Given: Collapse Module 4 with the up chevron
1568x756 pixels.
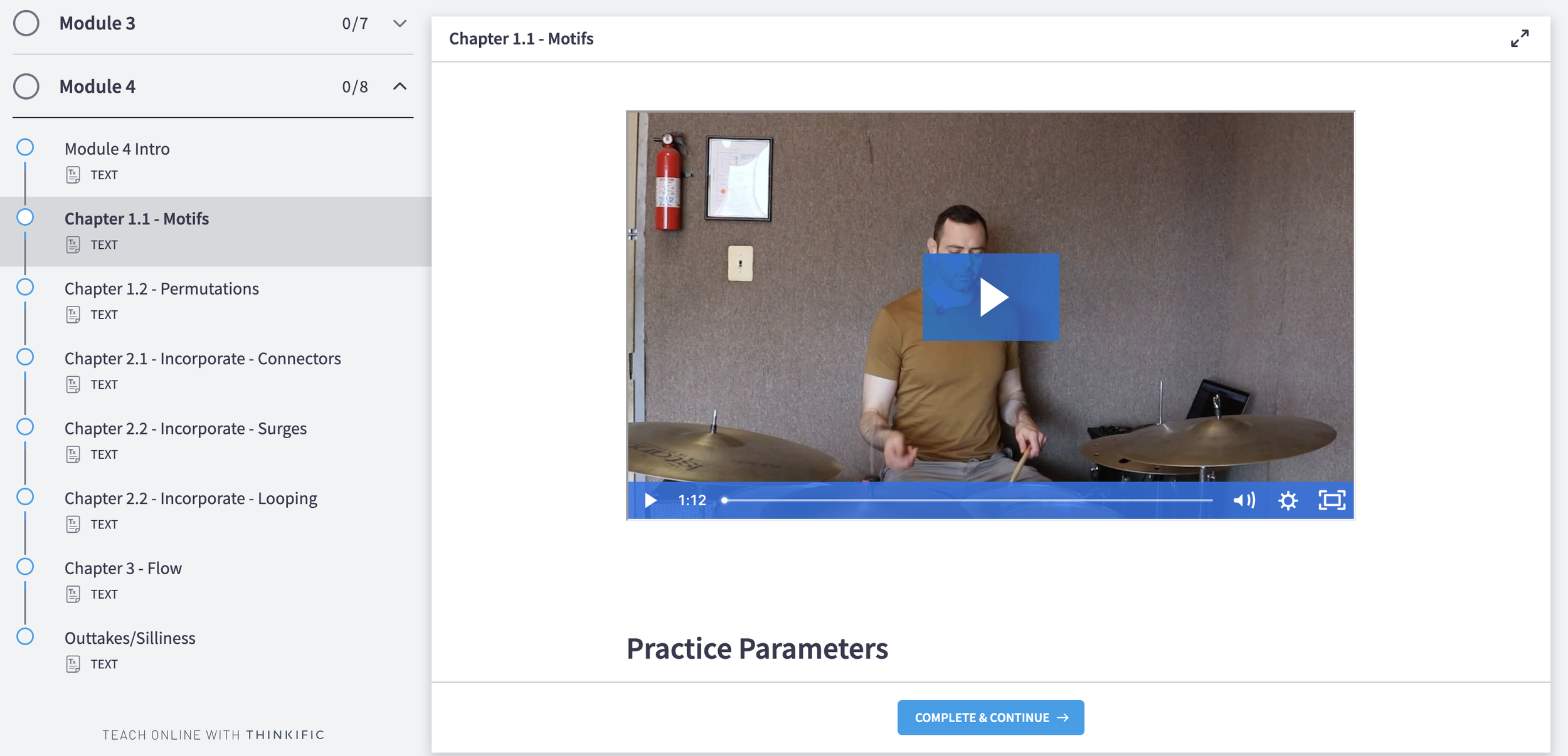Looking at the screenshot, I should pos(400,87).
